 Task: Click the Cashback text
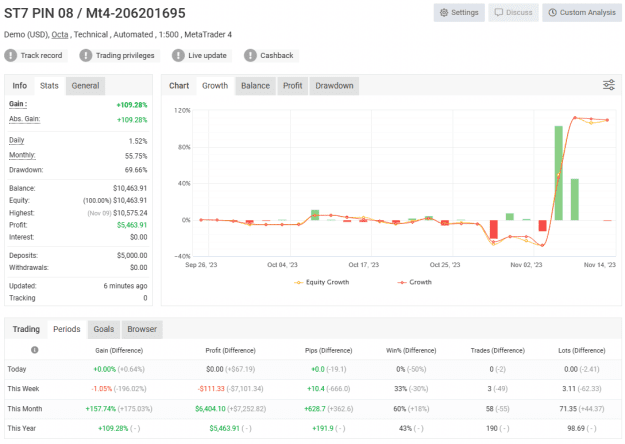click(277, 55)
